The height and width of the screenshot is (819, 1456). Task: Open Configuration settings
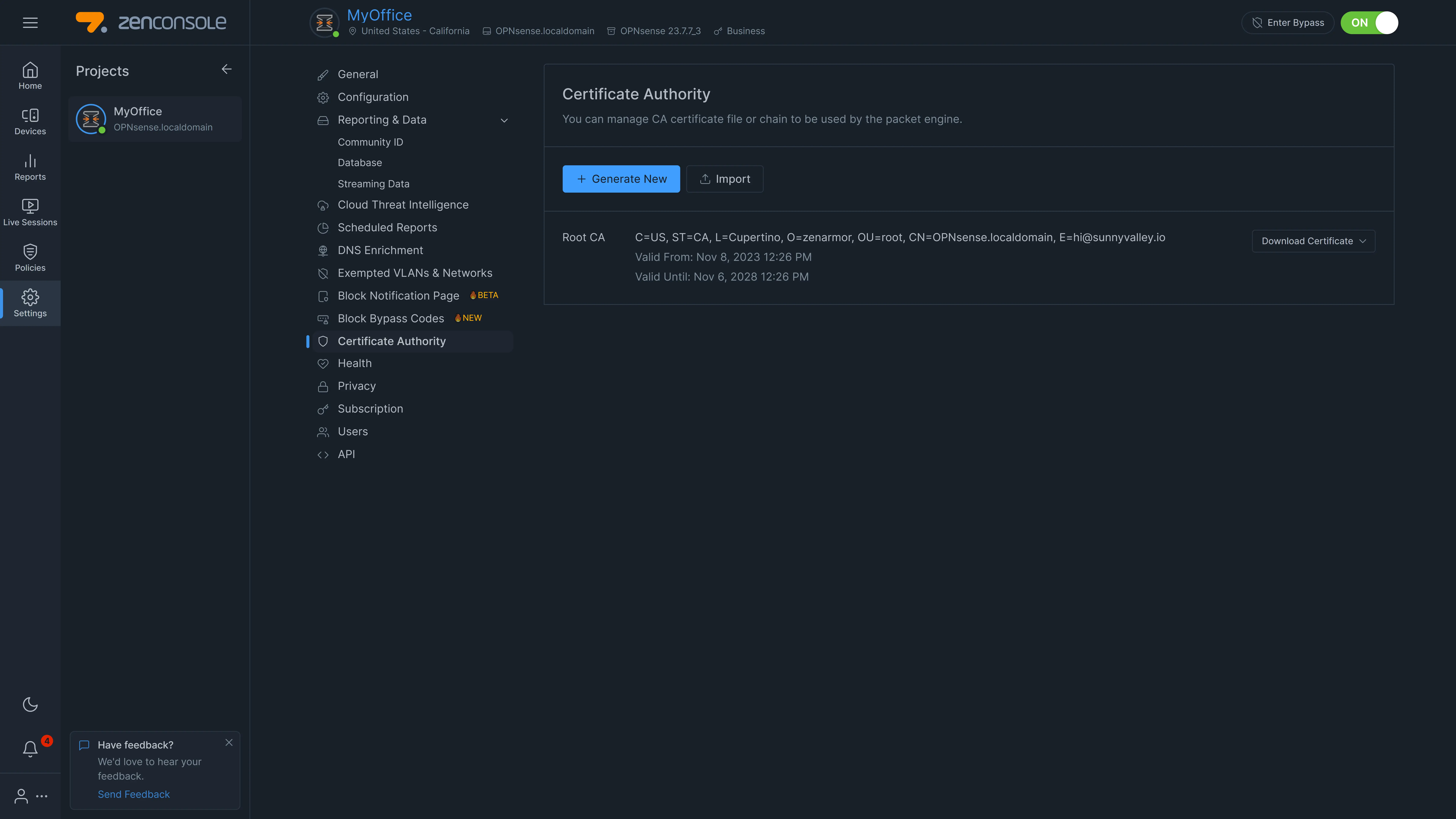373,97
